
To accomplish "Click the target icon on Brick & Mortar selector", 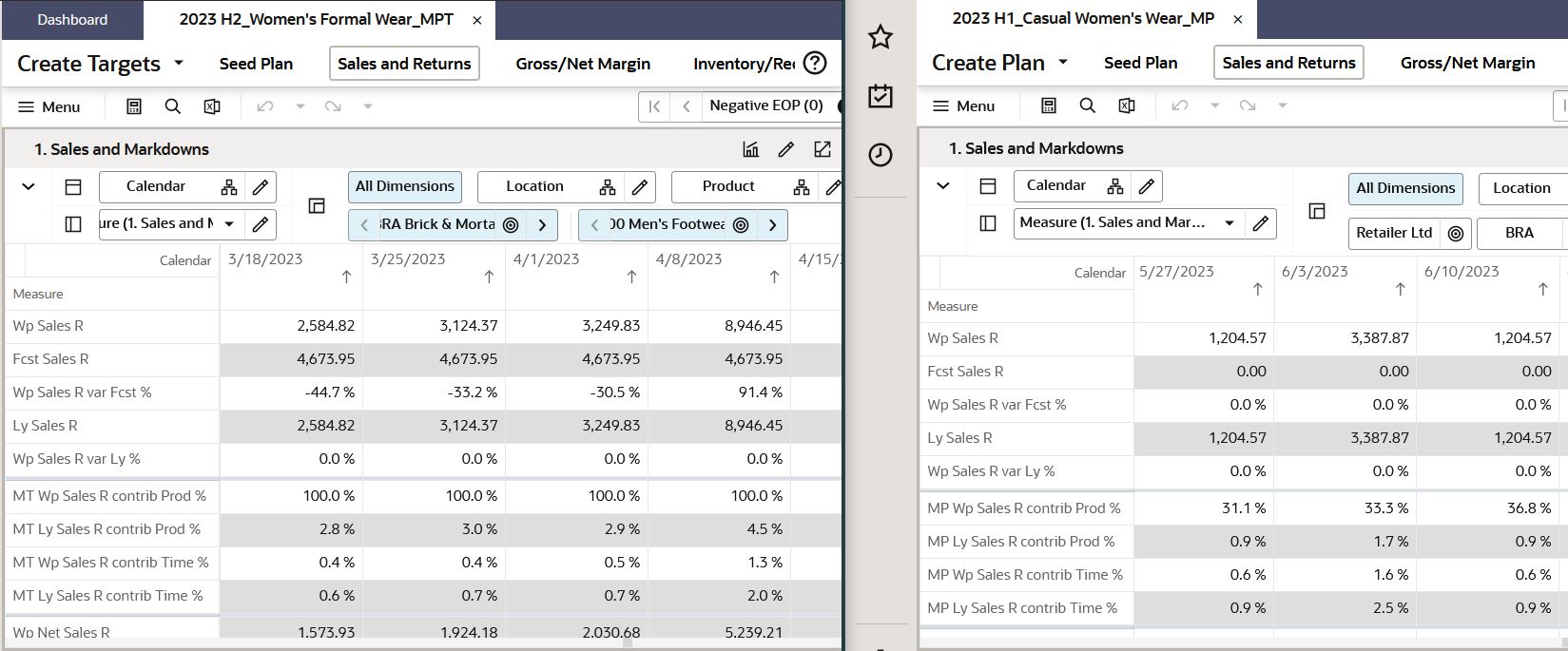I will pyautogui.click(x=511, y=225).
